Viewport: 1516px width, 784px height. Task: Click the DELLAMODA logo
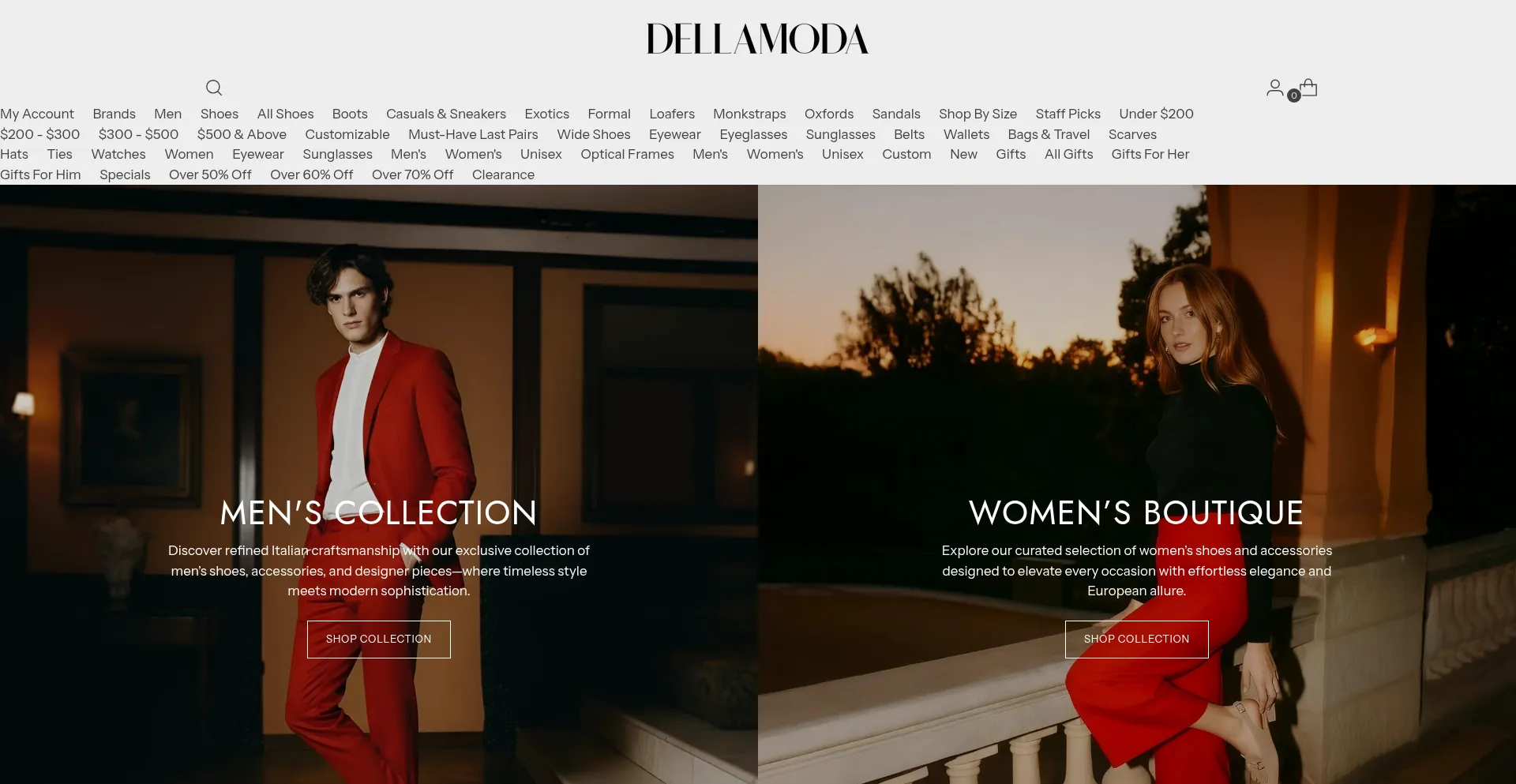pos(757,39)
